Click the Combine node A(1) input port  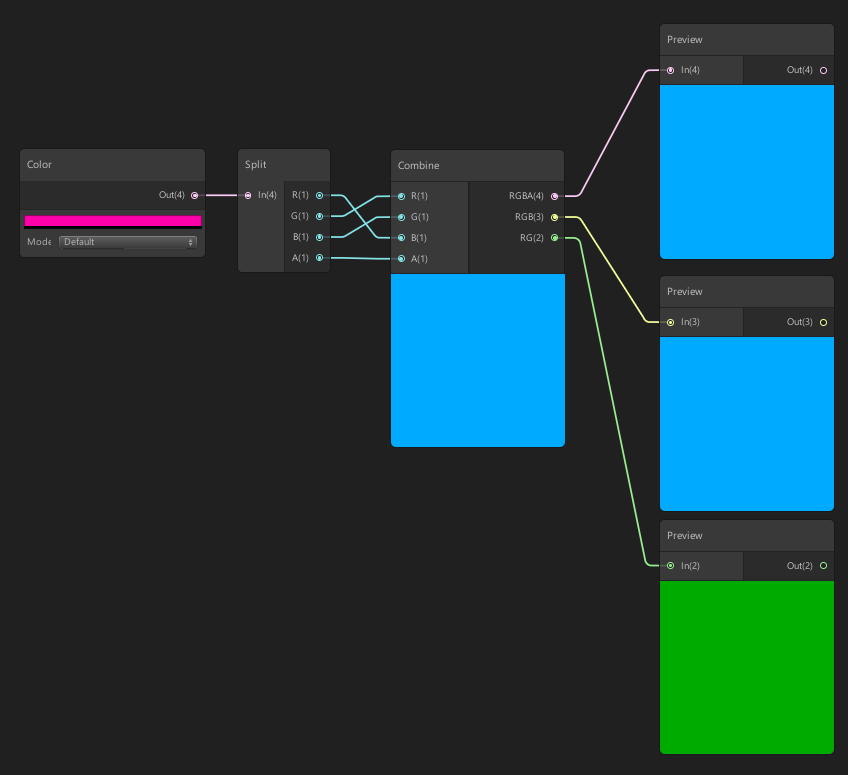point(401,259)
